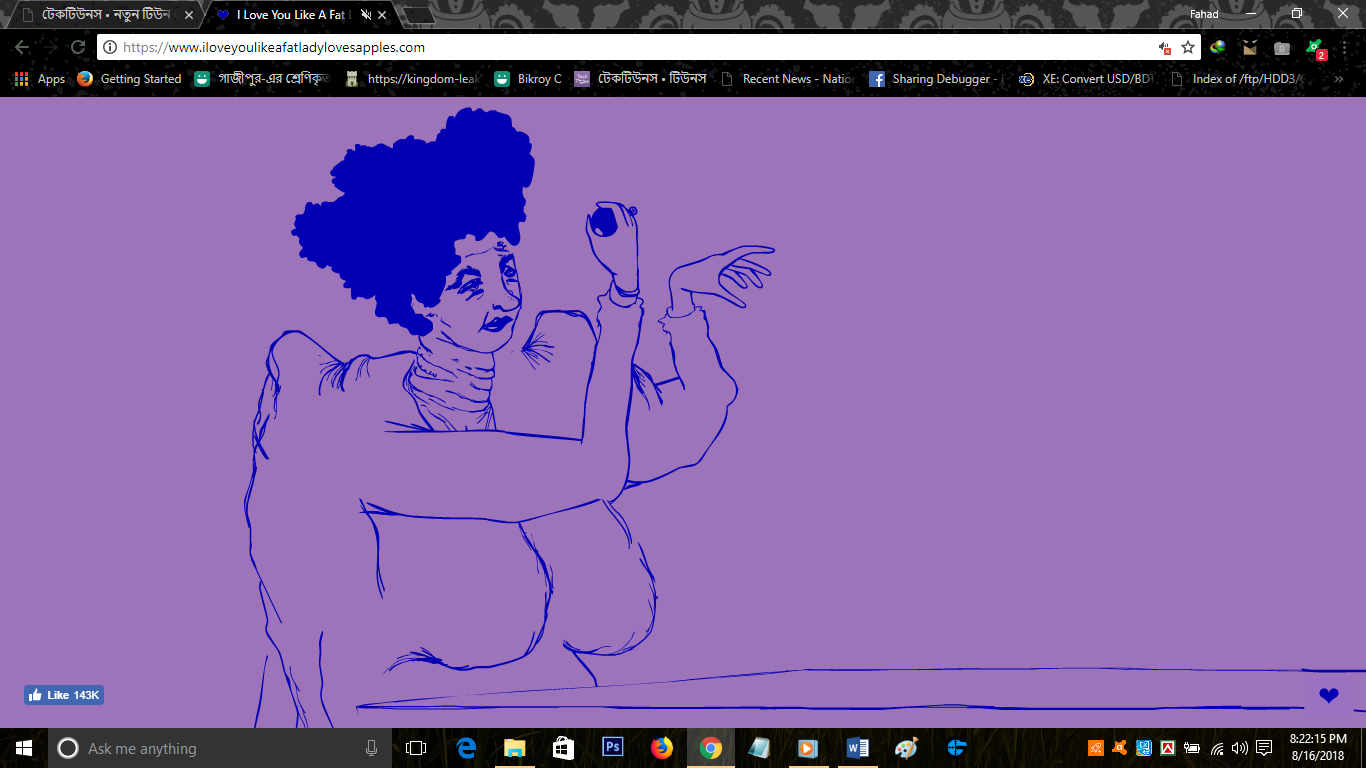Click the Chrome icon on the taskbar
The height and width of the screenshot is (768, 1366).
click(x=711, y=748)
